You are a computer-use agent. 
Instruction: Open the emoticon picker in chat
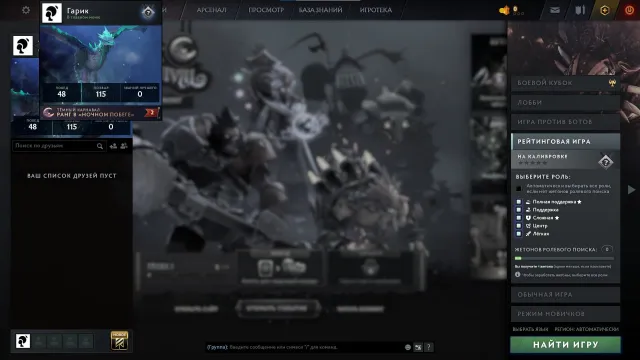407,347
